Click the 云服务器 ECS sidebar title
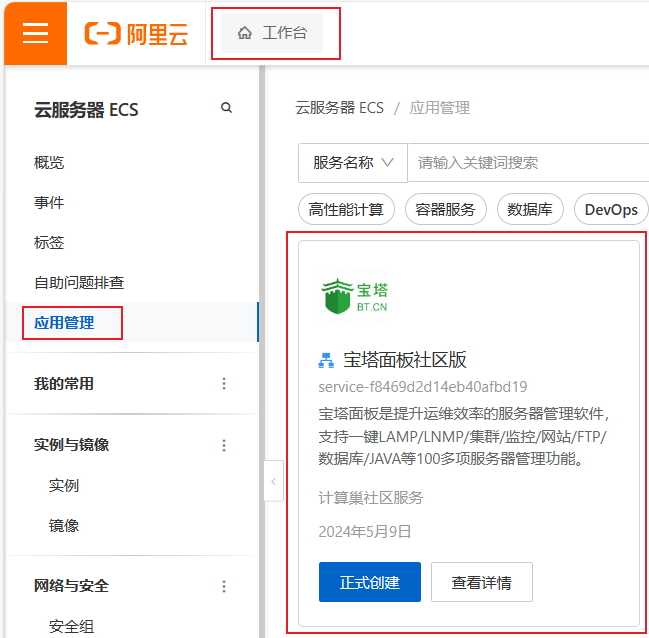This screenshot has height=638, width=649. tap(86, 110)
